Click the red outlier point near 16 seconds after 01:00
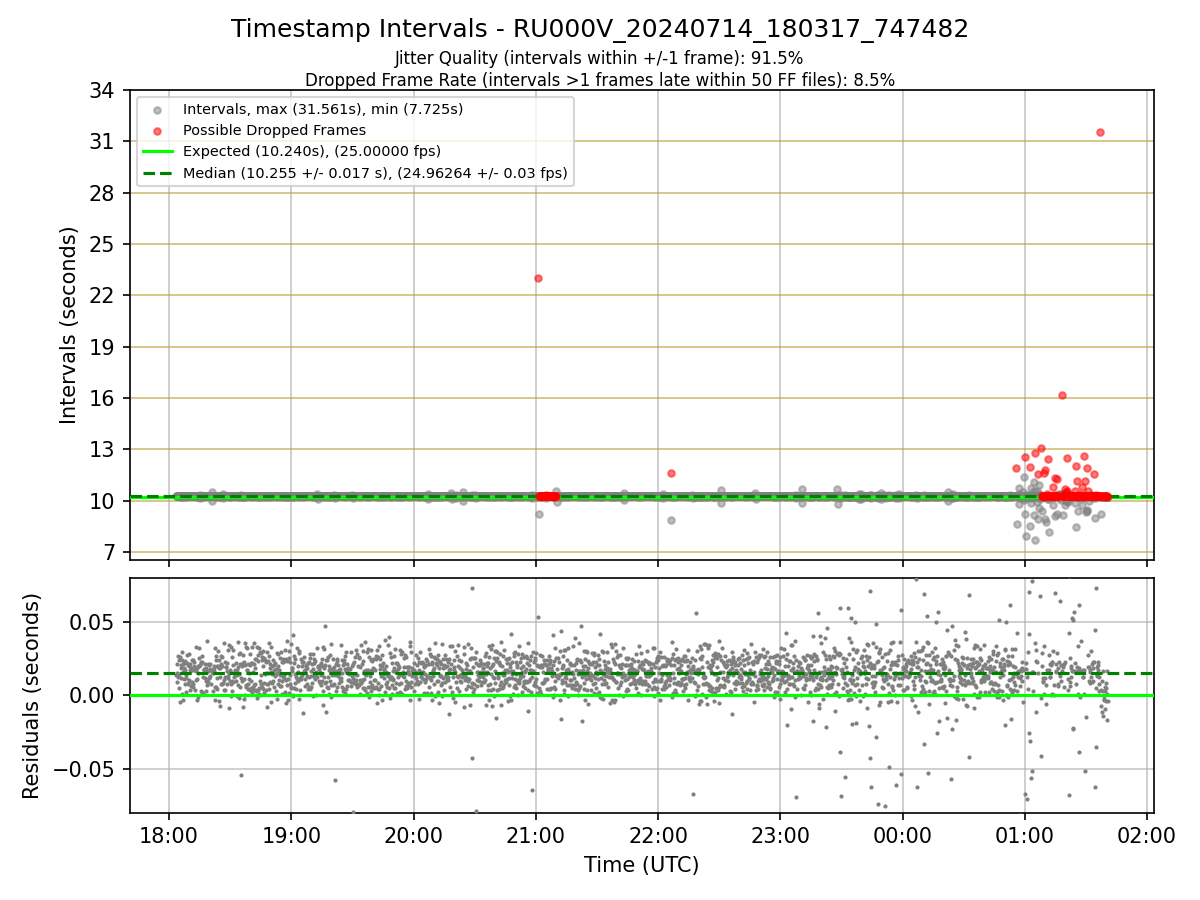Image resolution: width=1200 pixels, height=900 pixels. click(1062, 395)
